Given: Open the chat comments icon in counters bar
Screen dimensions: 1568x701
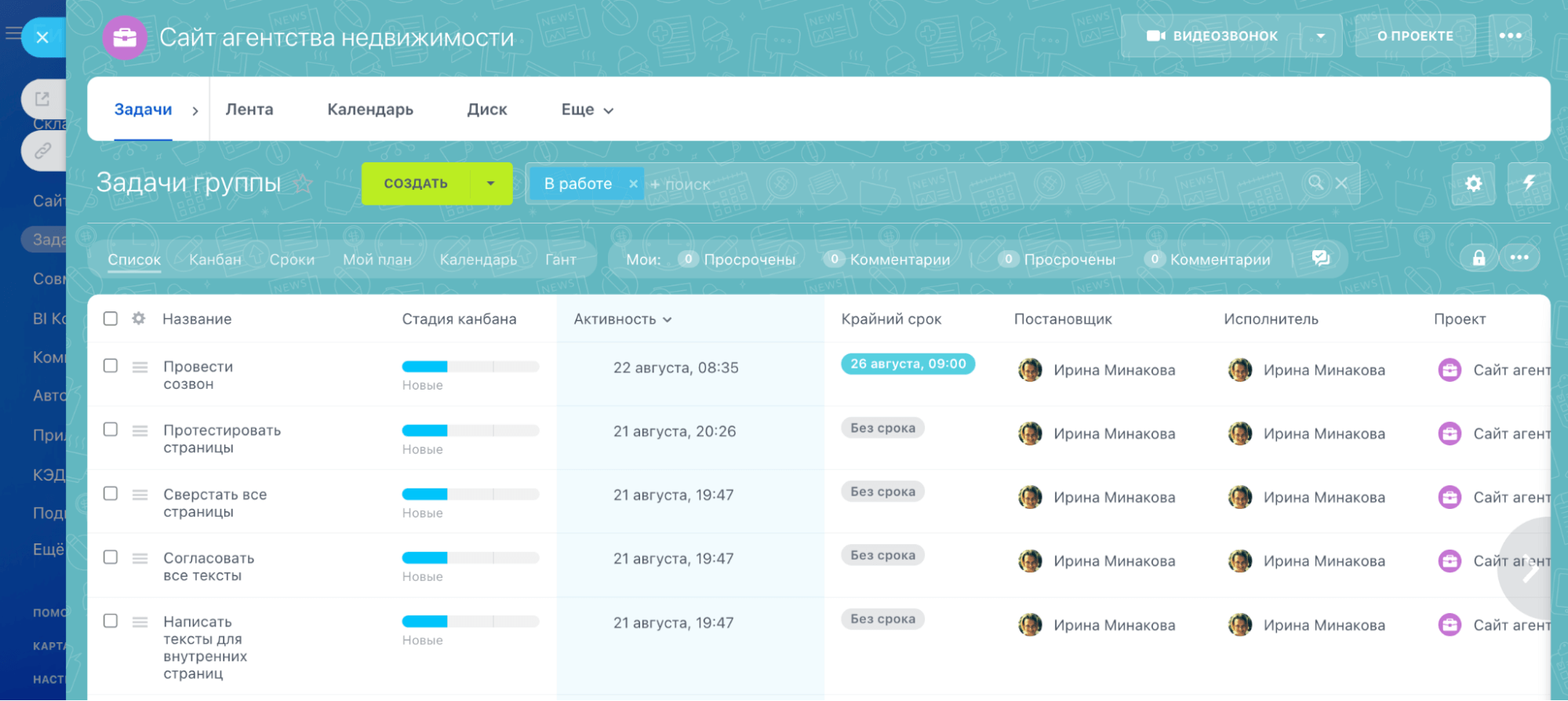Looking at the screenshot, I should click(1321, 259).
